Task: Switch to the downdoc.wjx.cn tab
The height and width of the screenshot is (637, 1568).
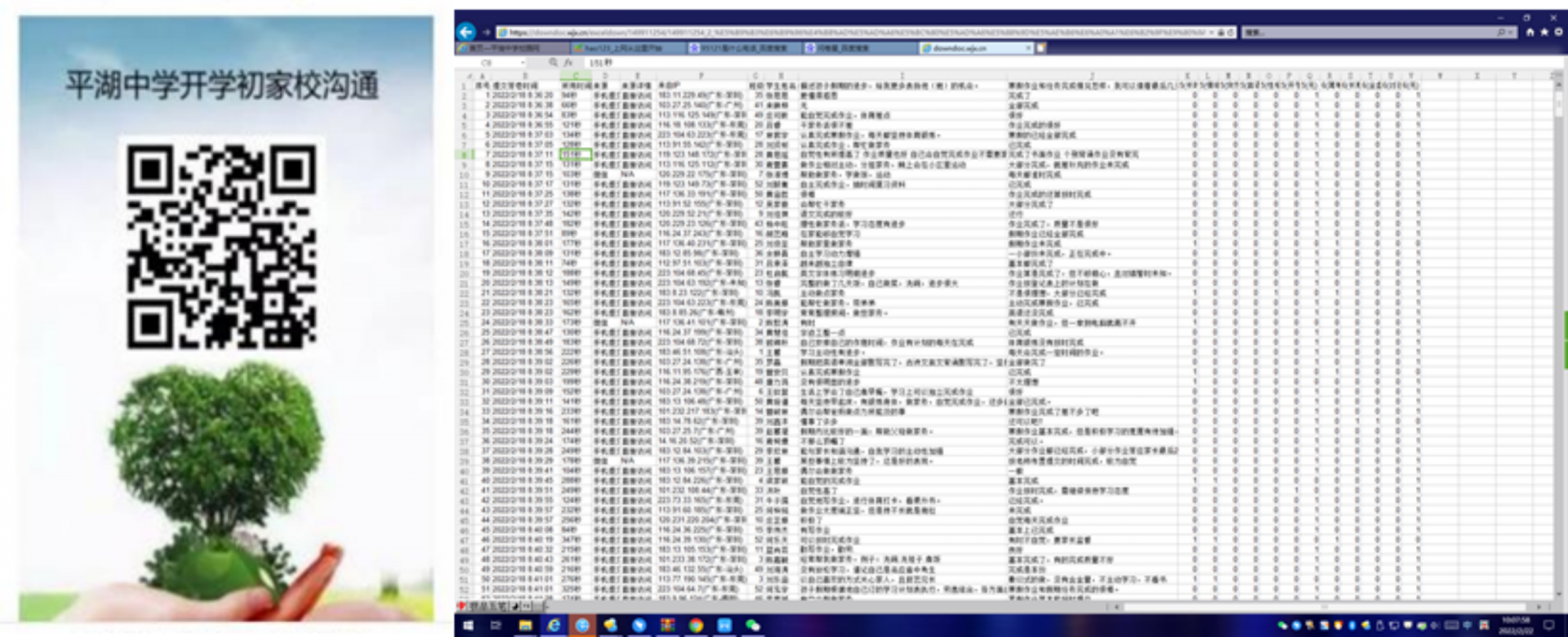Action: click(x=976, y=48)
